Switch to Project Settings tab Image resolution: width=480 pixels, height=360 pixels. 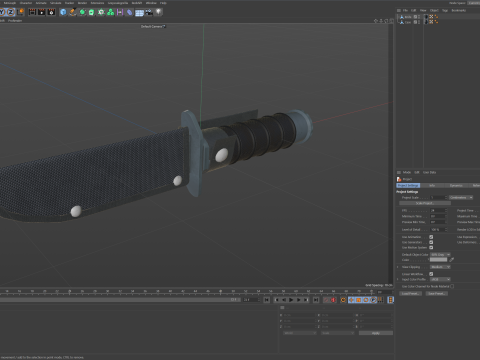[x=408, y=185]
